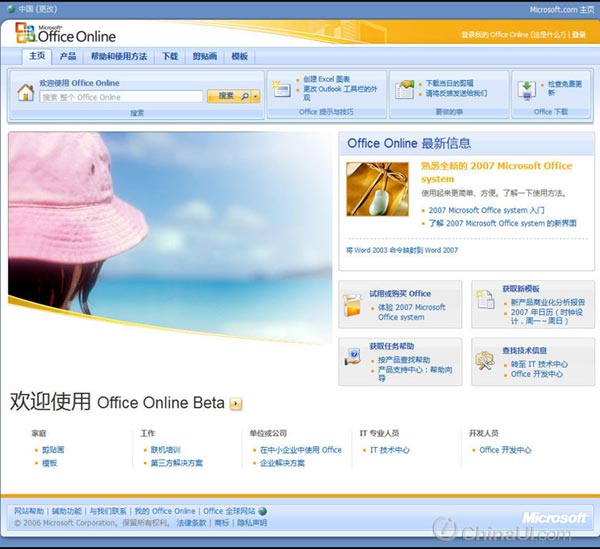
Task: Open the 模板 link under 家庭
Action: pos(49,463)
